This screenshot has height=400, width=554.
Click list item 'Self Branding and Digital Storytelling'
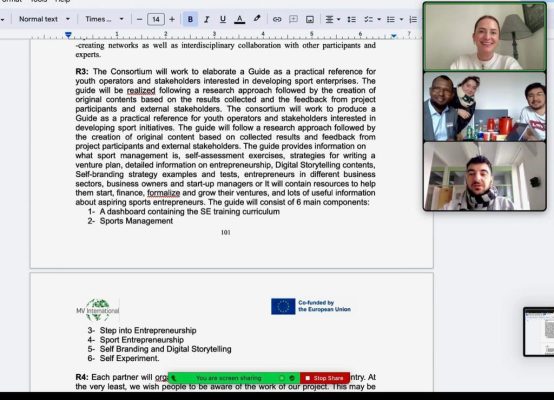tap(165, 349)
